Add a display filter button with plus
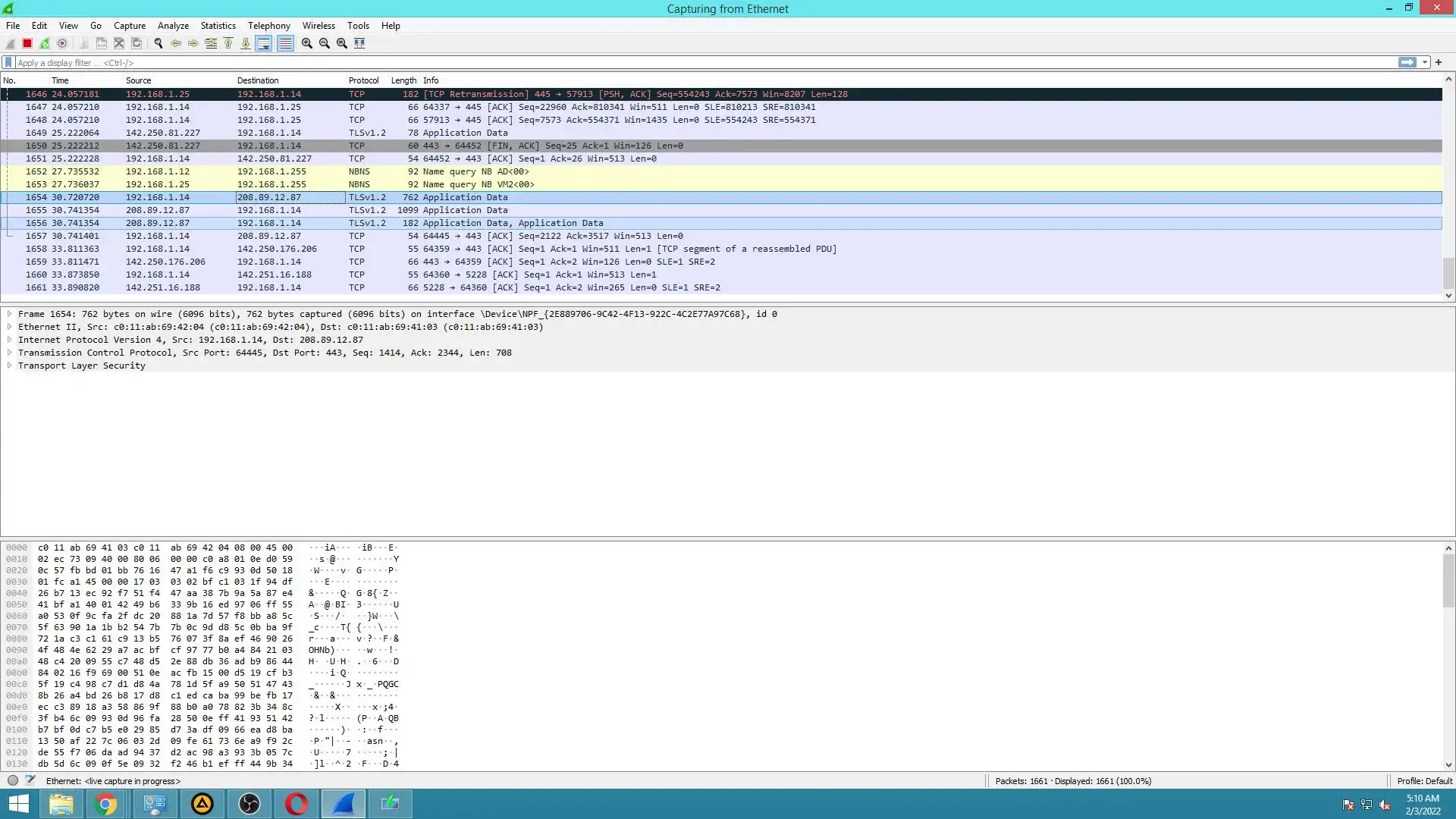The image size is (1456, 819). click(x=1439, y=62)
